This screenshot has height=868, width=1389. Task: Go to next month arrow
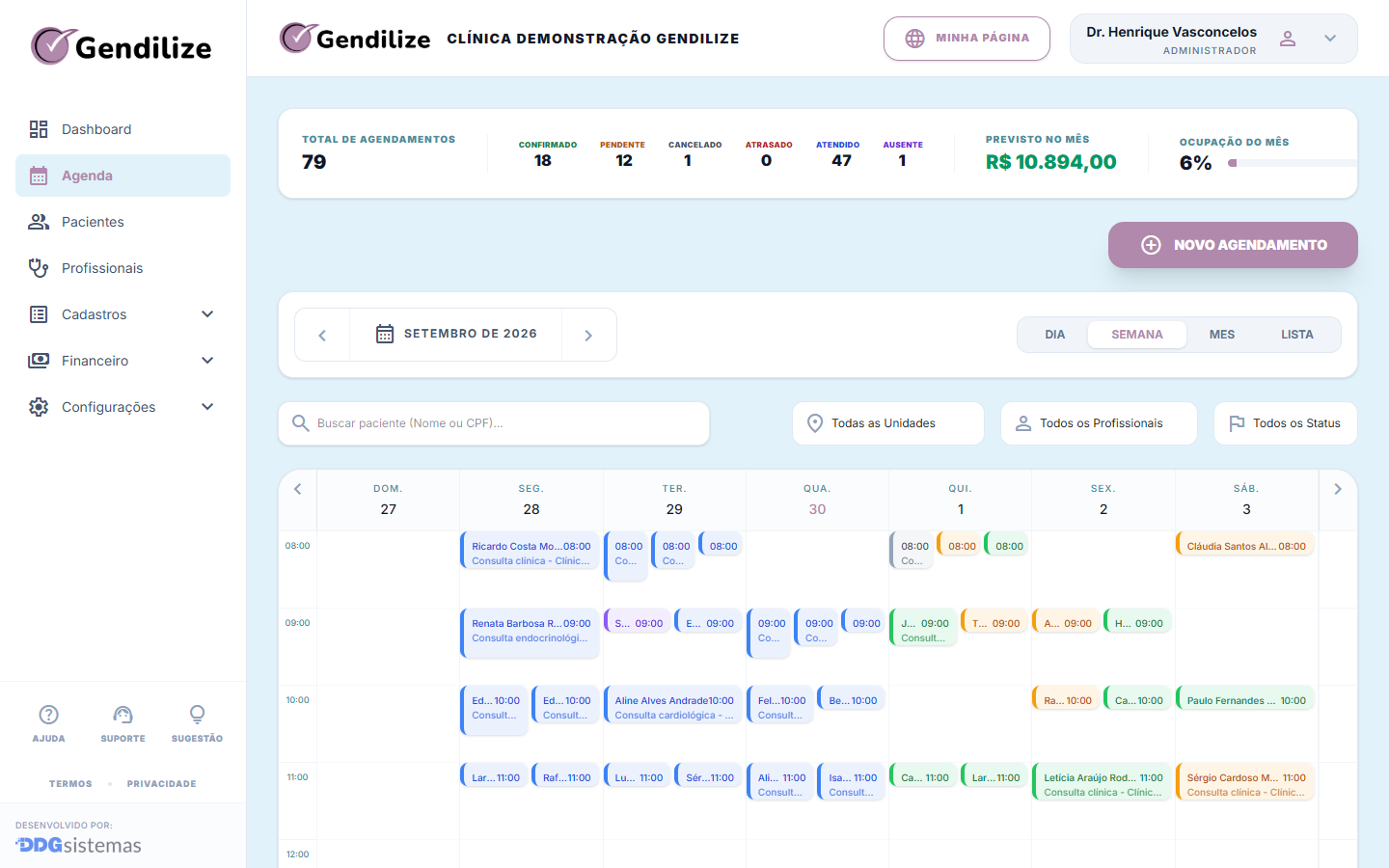point(588,335)
